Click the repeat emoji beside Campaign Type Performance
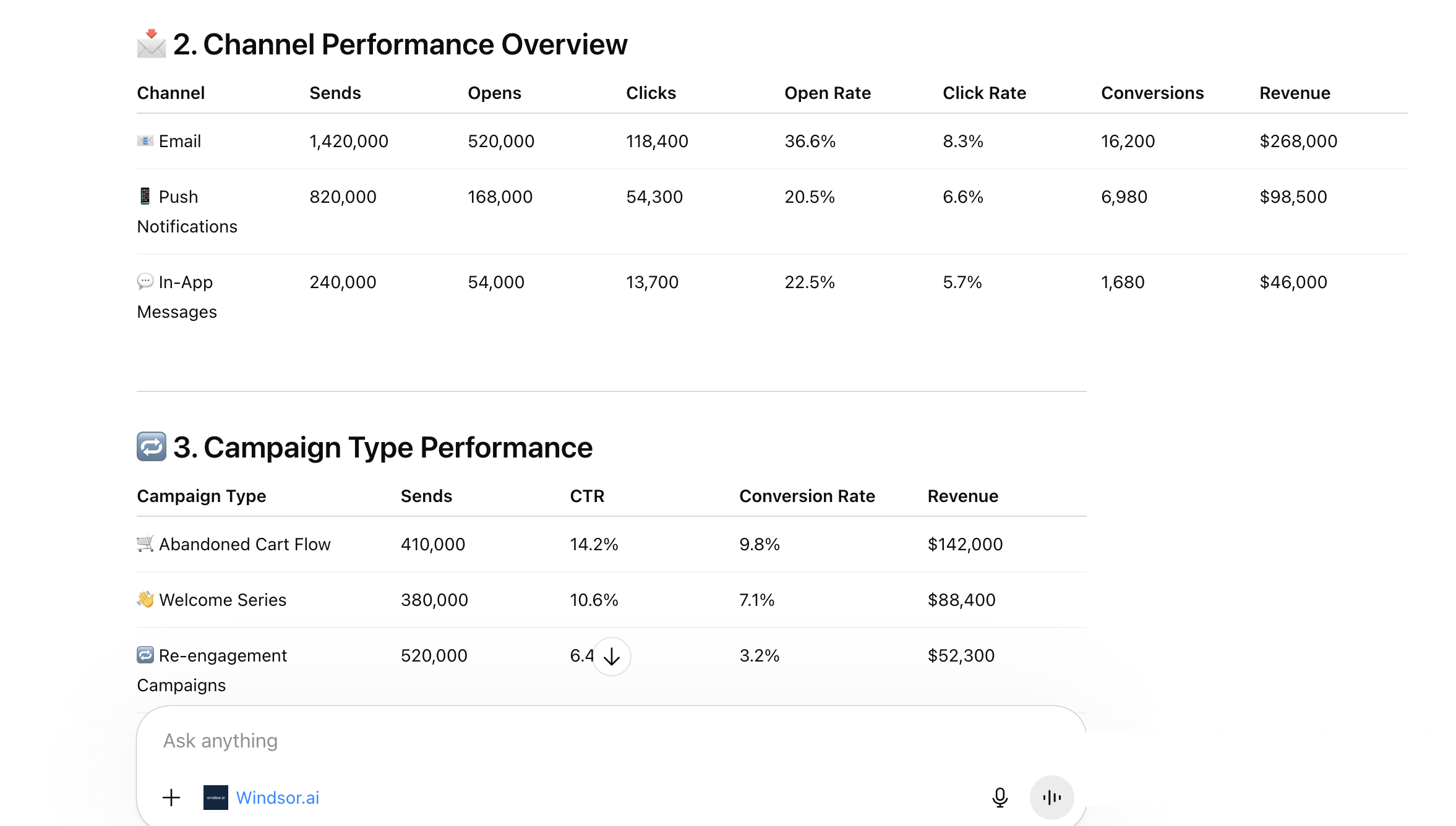This screenshot has width=1456, height=826. click(152, 446)
